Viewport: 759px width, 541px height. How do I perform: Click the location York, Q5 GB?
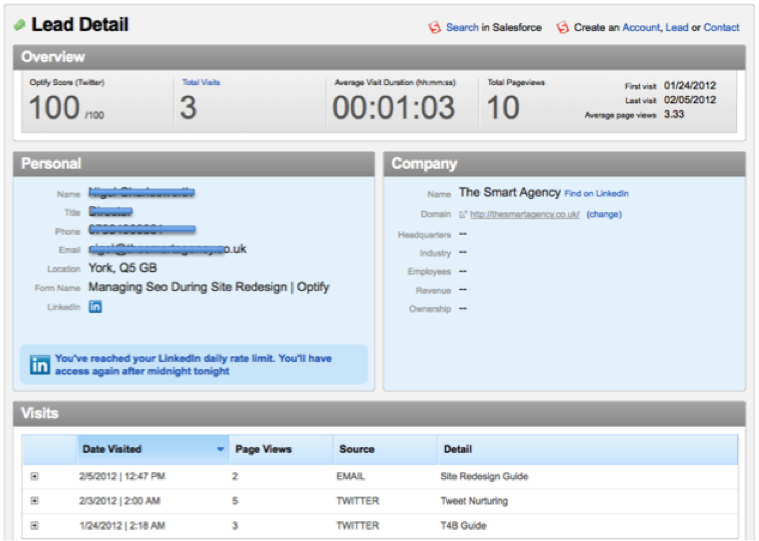click(x=122, y=268)
